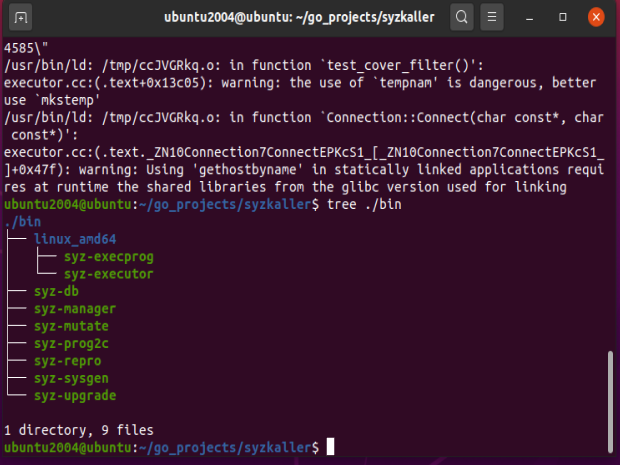Click the linux_amd64 directory in tree output
Screen dimensions: 620x465
pyautogui.click(x=75, y=239)
